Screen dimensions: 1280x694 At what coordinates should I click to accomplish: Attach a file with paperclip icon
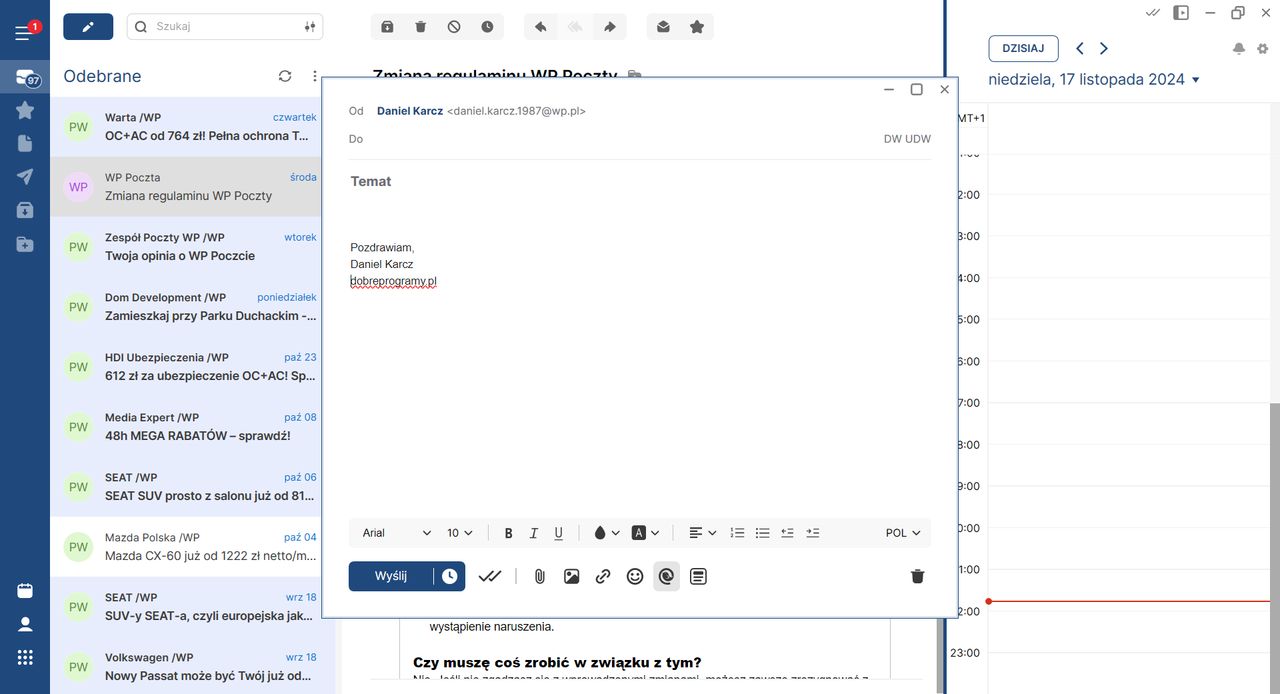pos(539,576)
